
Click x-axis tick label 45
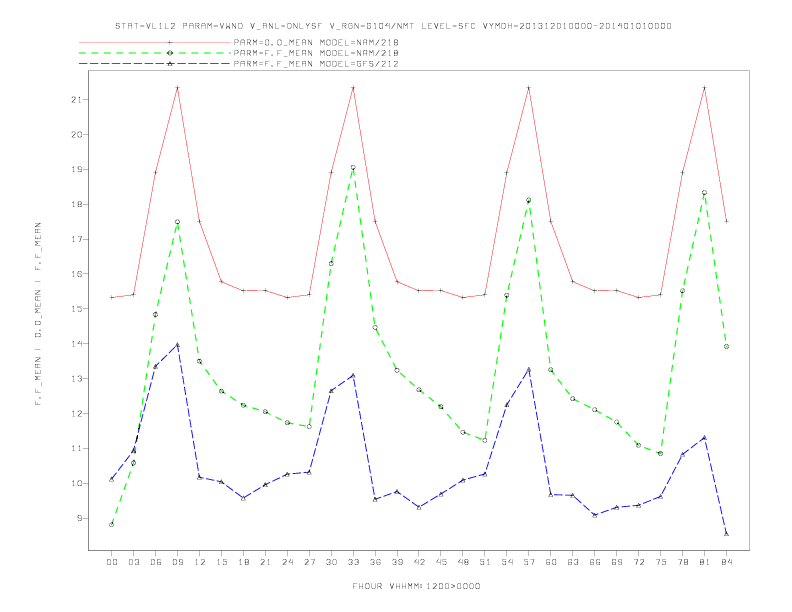441,562
